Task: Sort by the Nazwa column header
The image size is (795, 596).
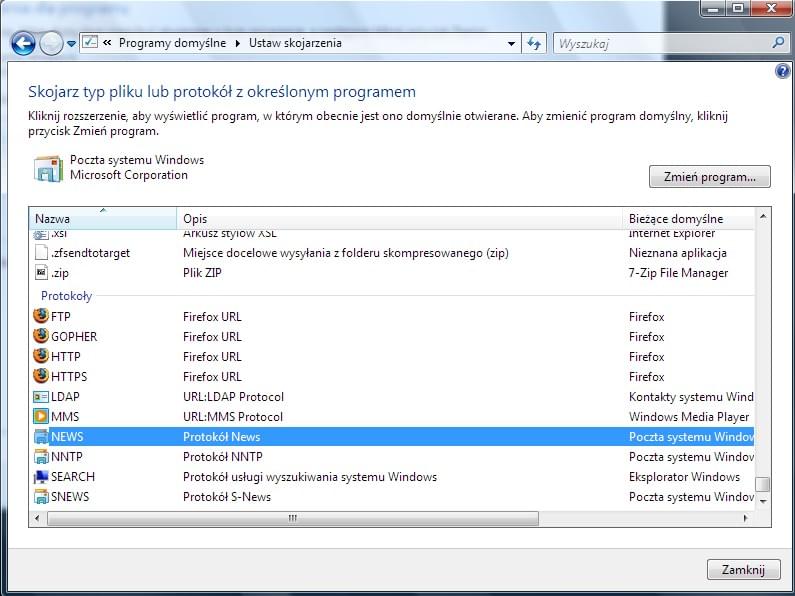Action: 103,218
